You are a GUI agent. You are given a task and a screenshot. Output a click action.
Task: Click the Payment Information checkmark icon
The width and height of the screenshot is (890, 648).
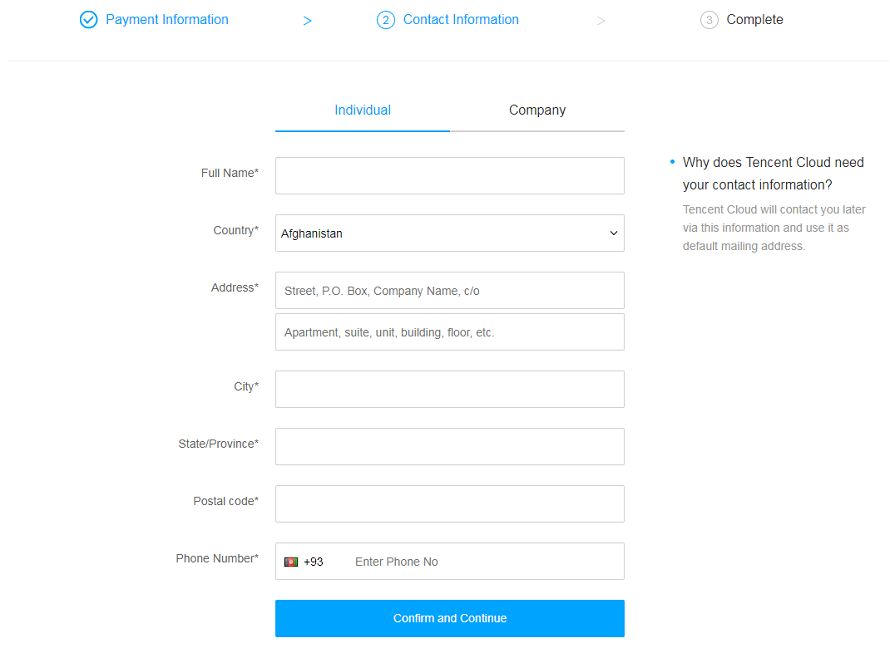coord(88,19)
